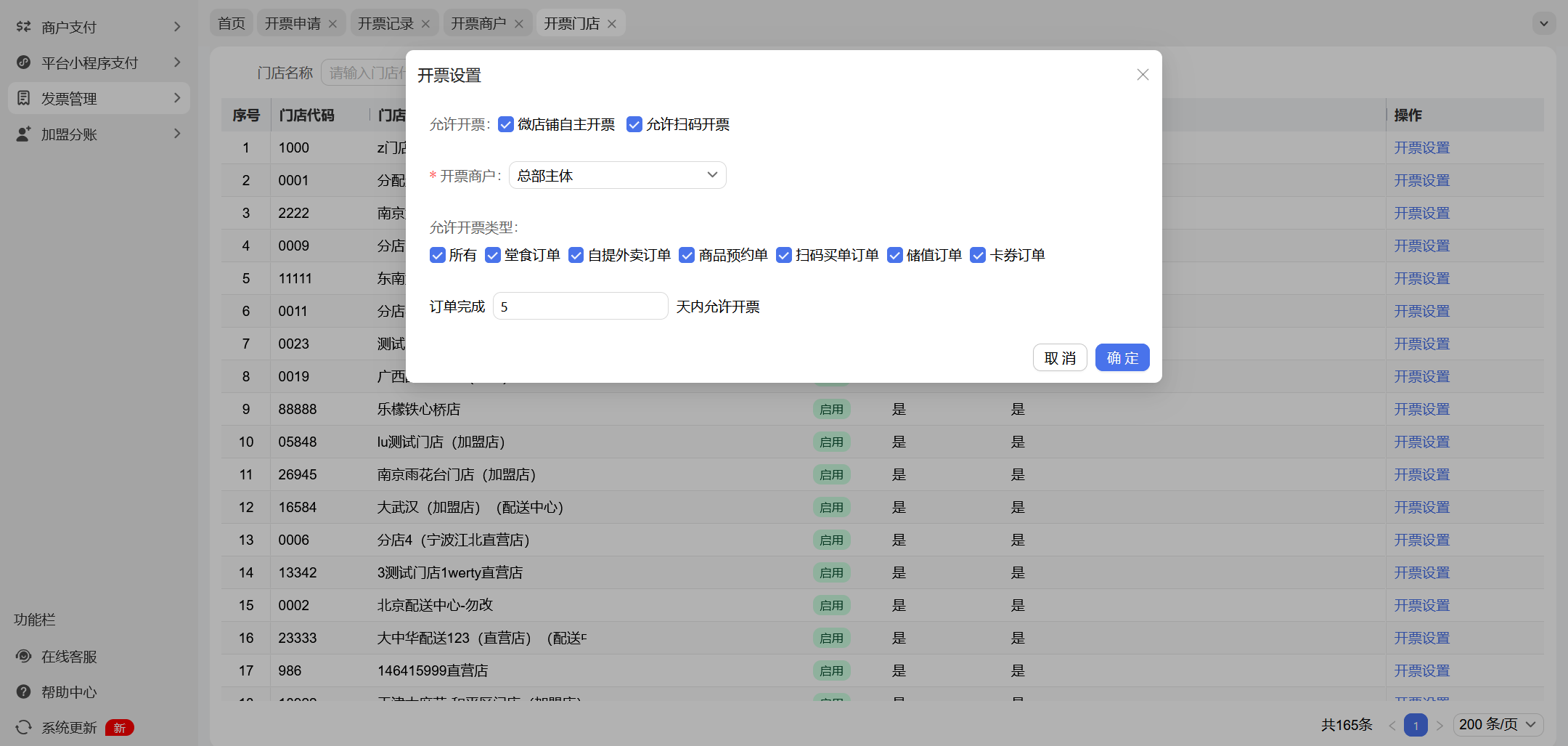Viewport: 1568px width, 746px height.
Task: Click the 发票管理 sidebar icon
Action: coord(24,98)
